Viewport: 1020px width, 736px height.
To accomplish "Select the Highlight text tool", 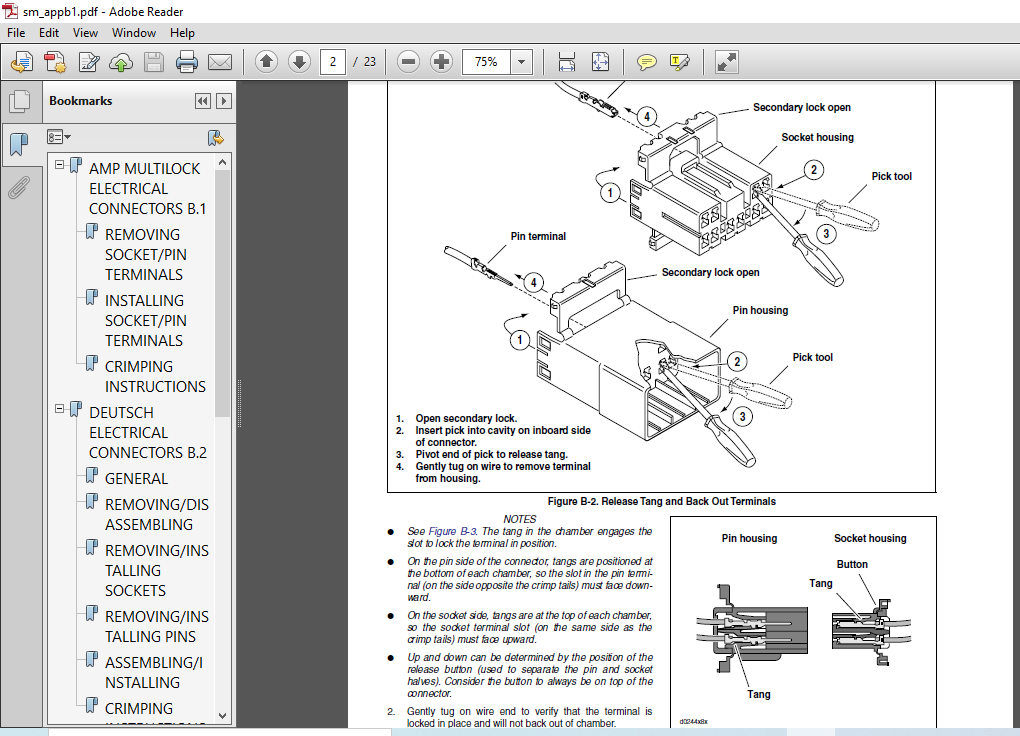I will click(679, 62).
